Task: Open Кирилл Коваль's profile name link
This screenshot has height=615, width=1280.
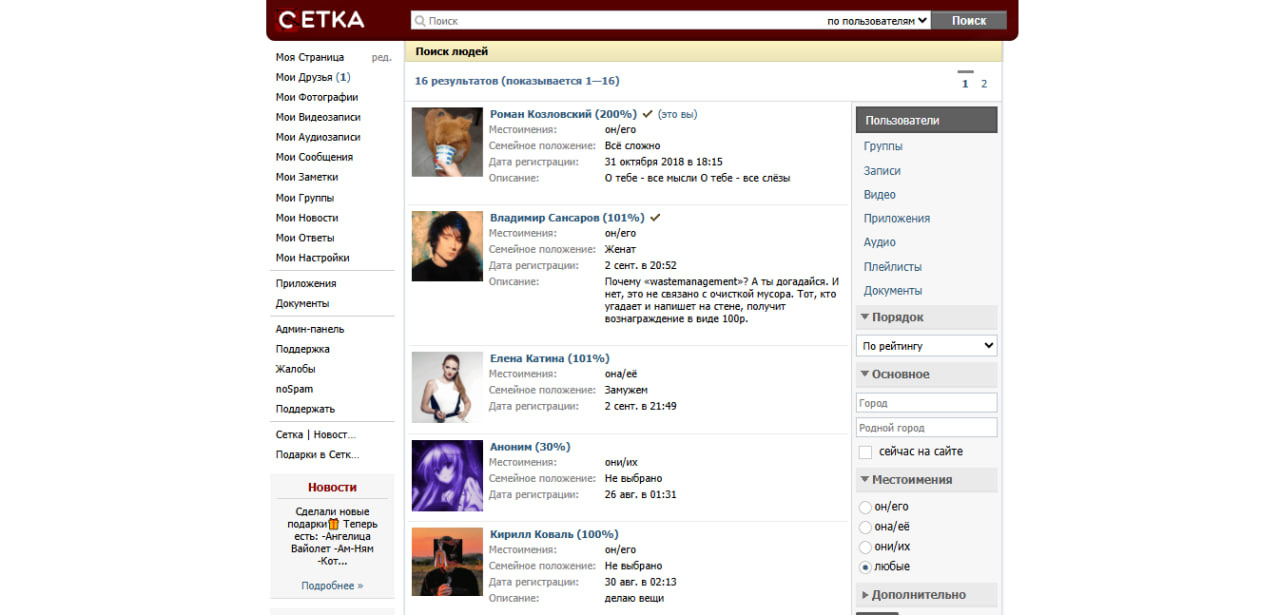Action: [554, 534]
